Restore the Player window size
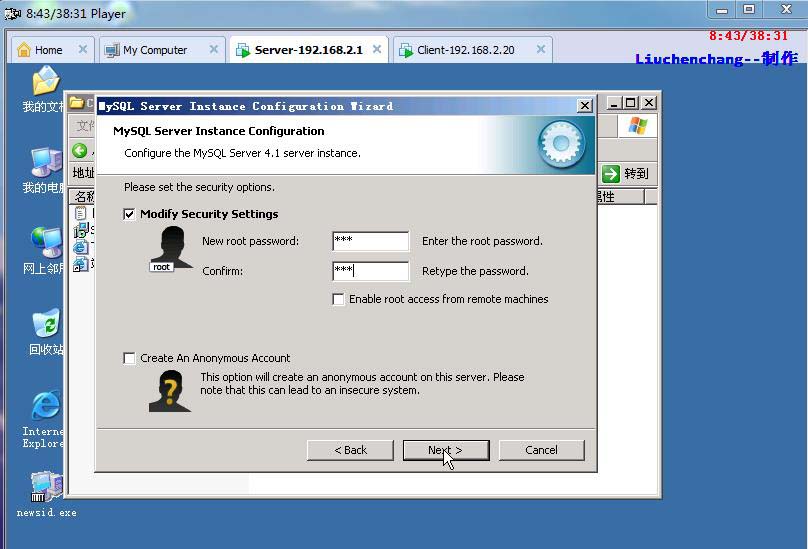The width and height of the screenshot is (808, 549). [x=749, y=9]
